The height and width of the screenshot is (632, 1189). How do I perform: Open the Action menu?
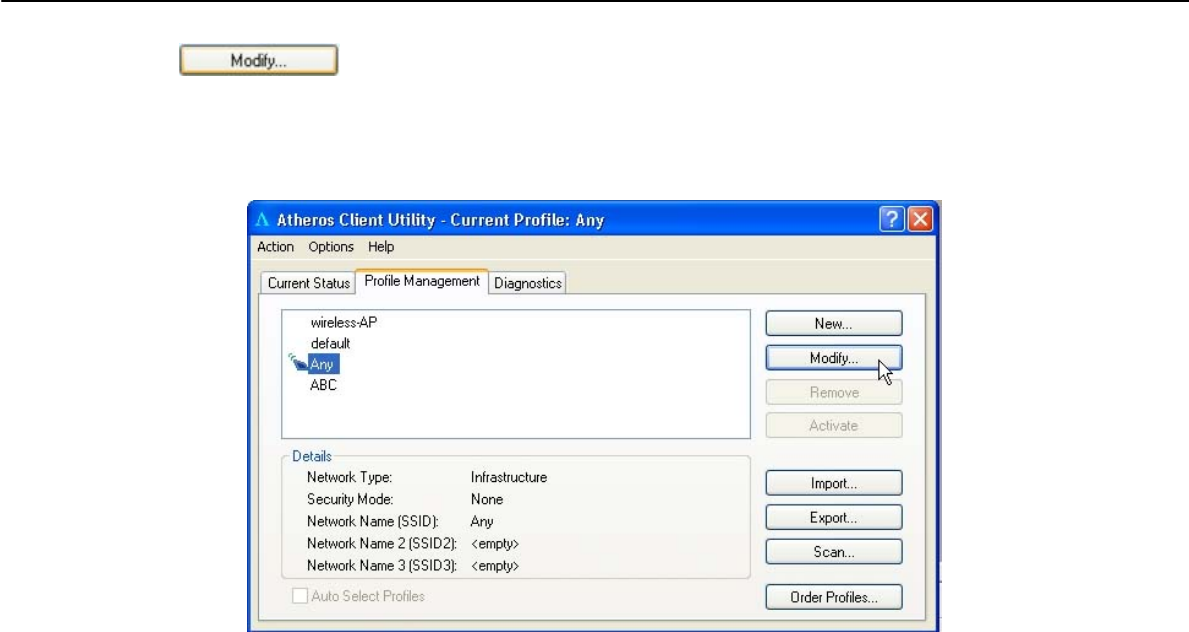tap(275, 247)
